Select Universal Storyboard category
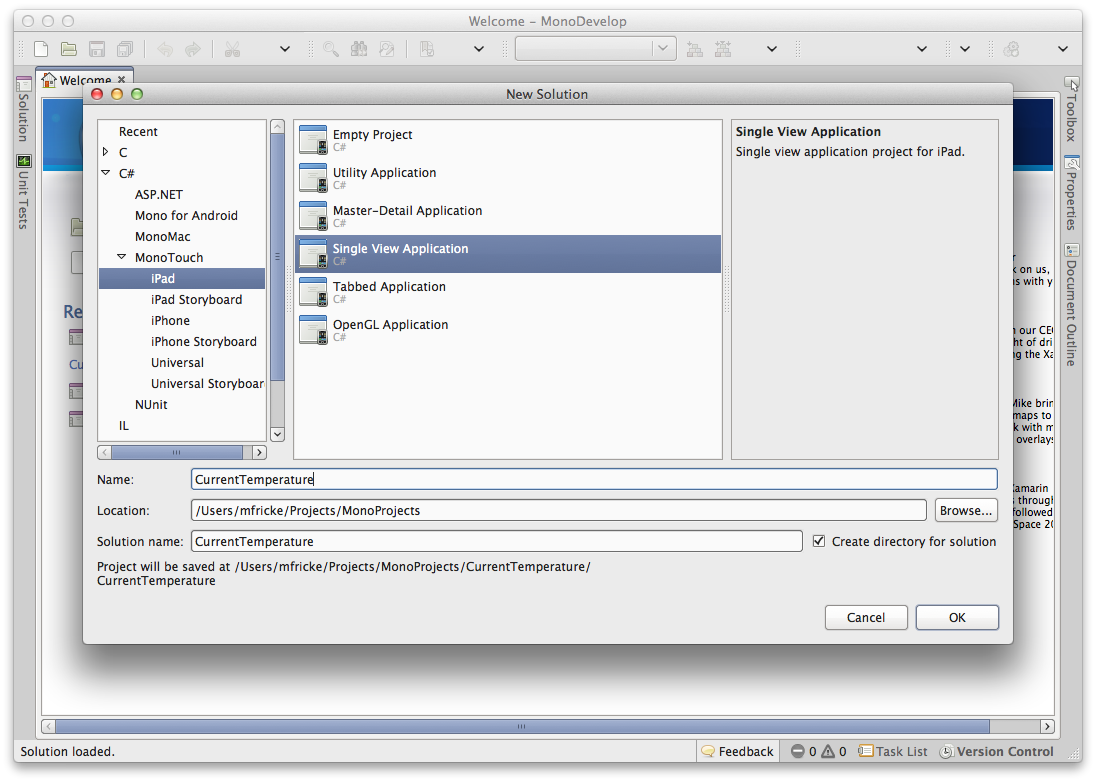 207,383
